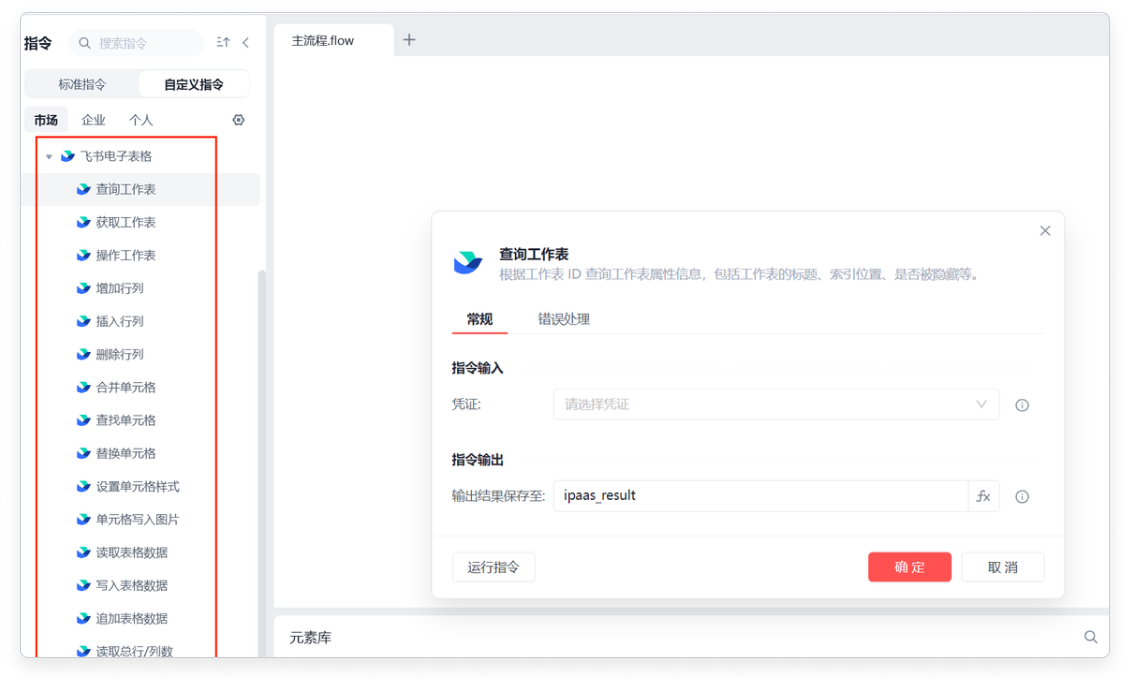Collapse the command panel with the left chevron

[x=246, y=43]
